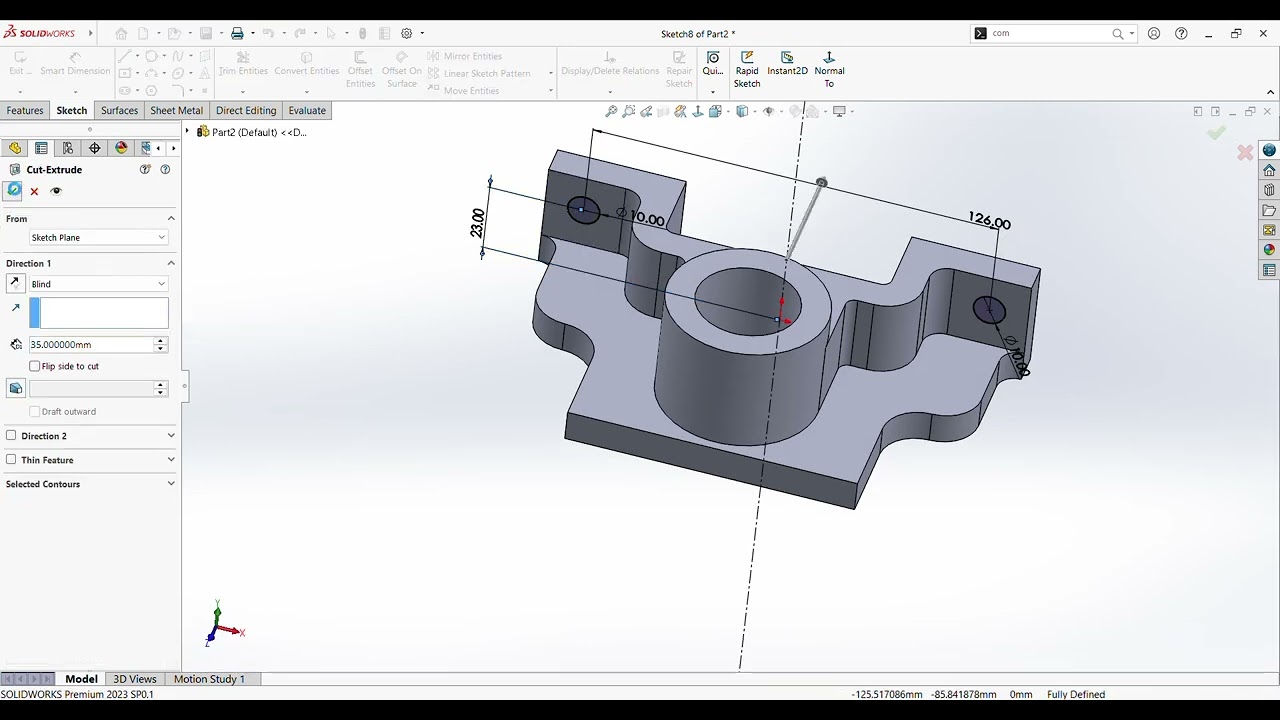
Task: Cancel Cut-Extrude with the red X
Action: coord(34,191)
